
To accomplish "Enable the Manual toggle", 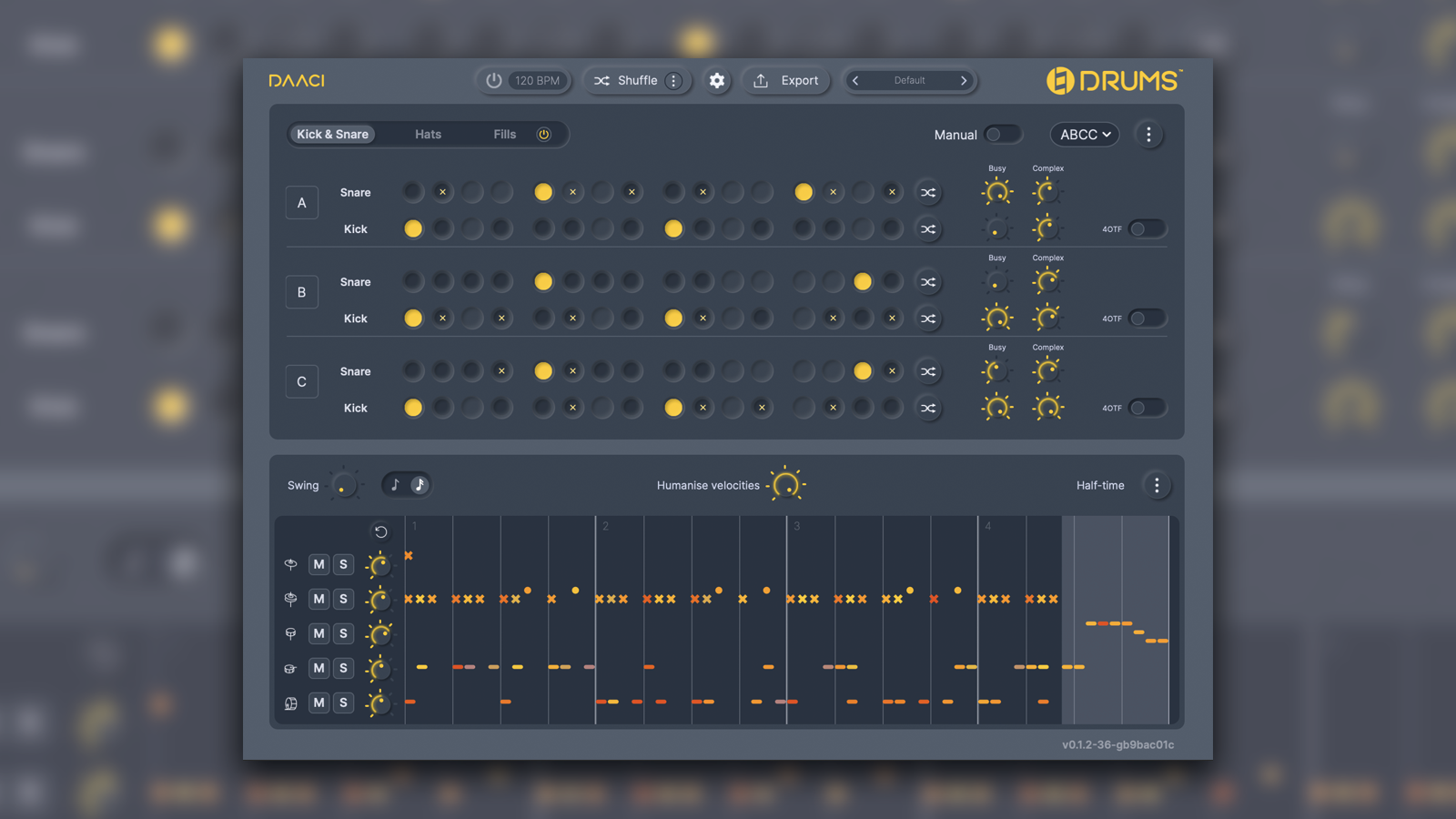I will tap(1003, 134).
